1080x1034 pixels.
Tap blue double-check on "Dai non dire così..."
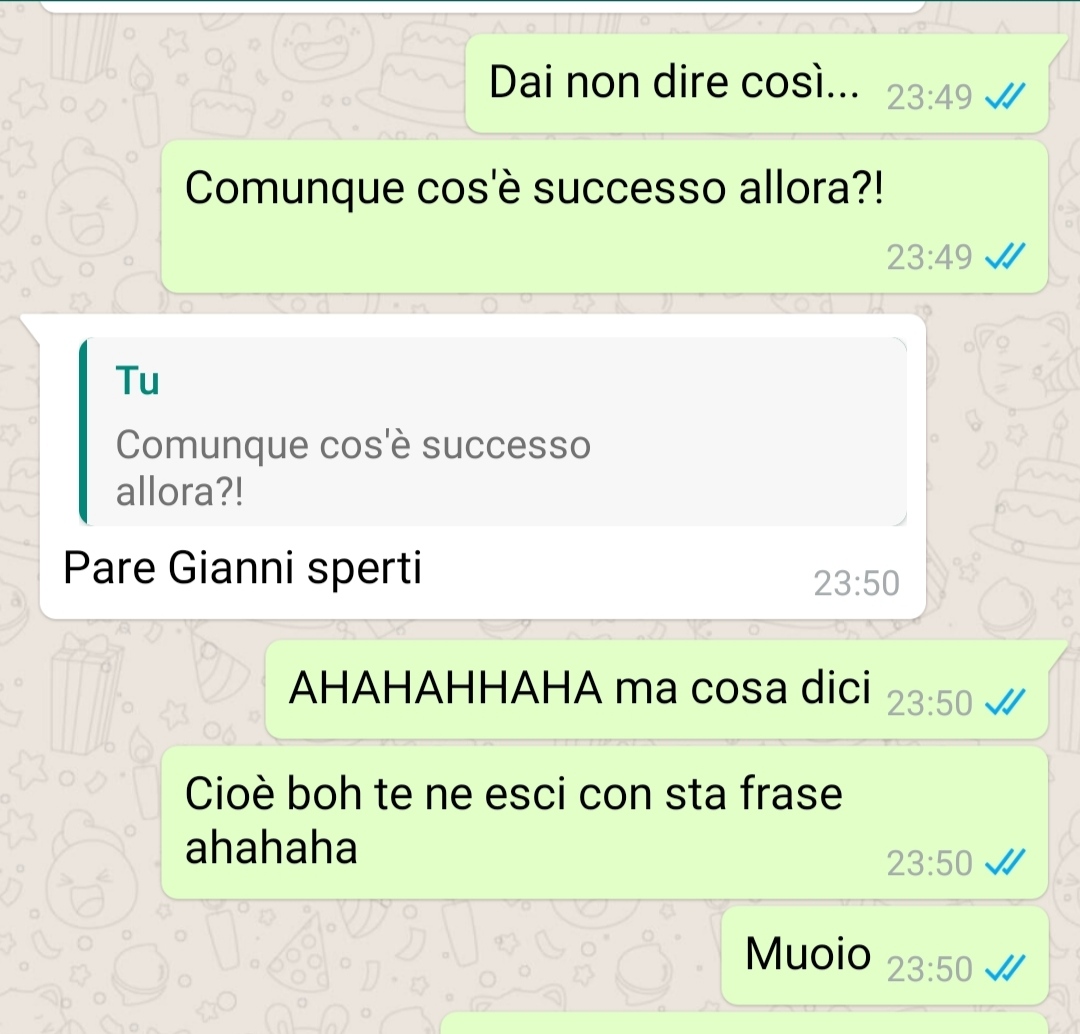point(1006,96)
